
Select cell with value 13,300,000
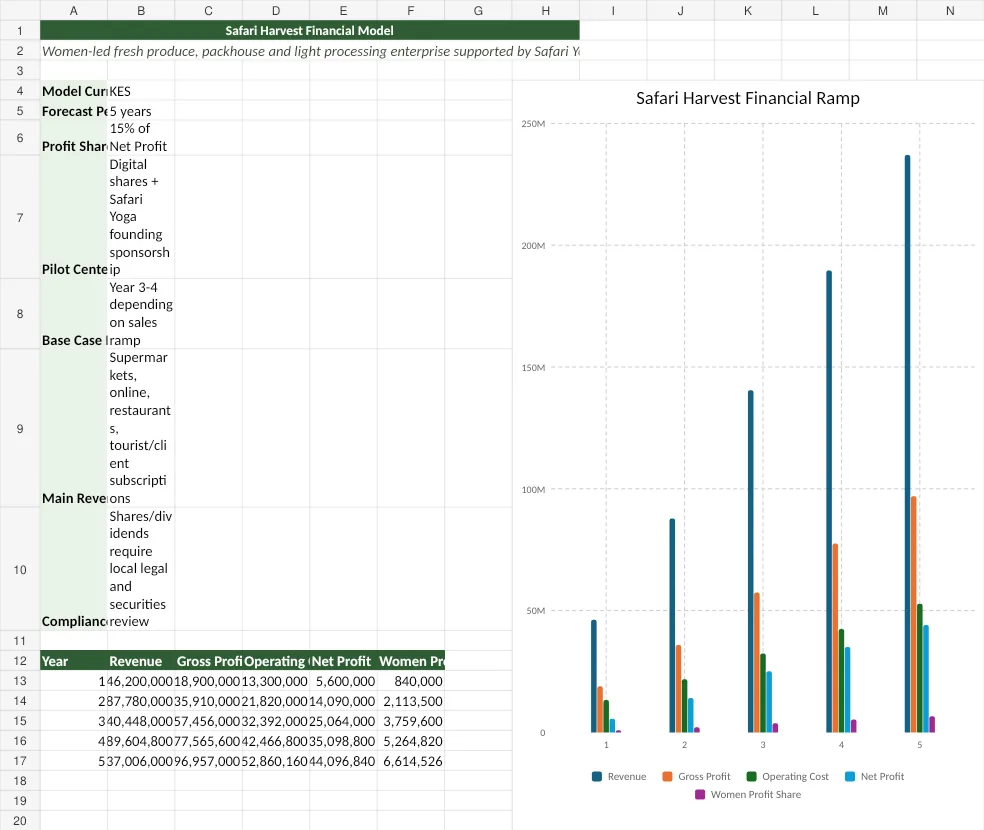pyautogui.click(x=276, y=681)
